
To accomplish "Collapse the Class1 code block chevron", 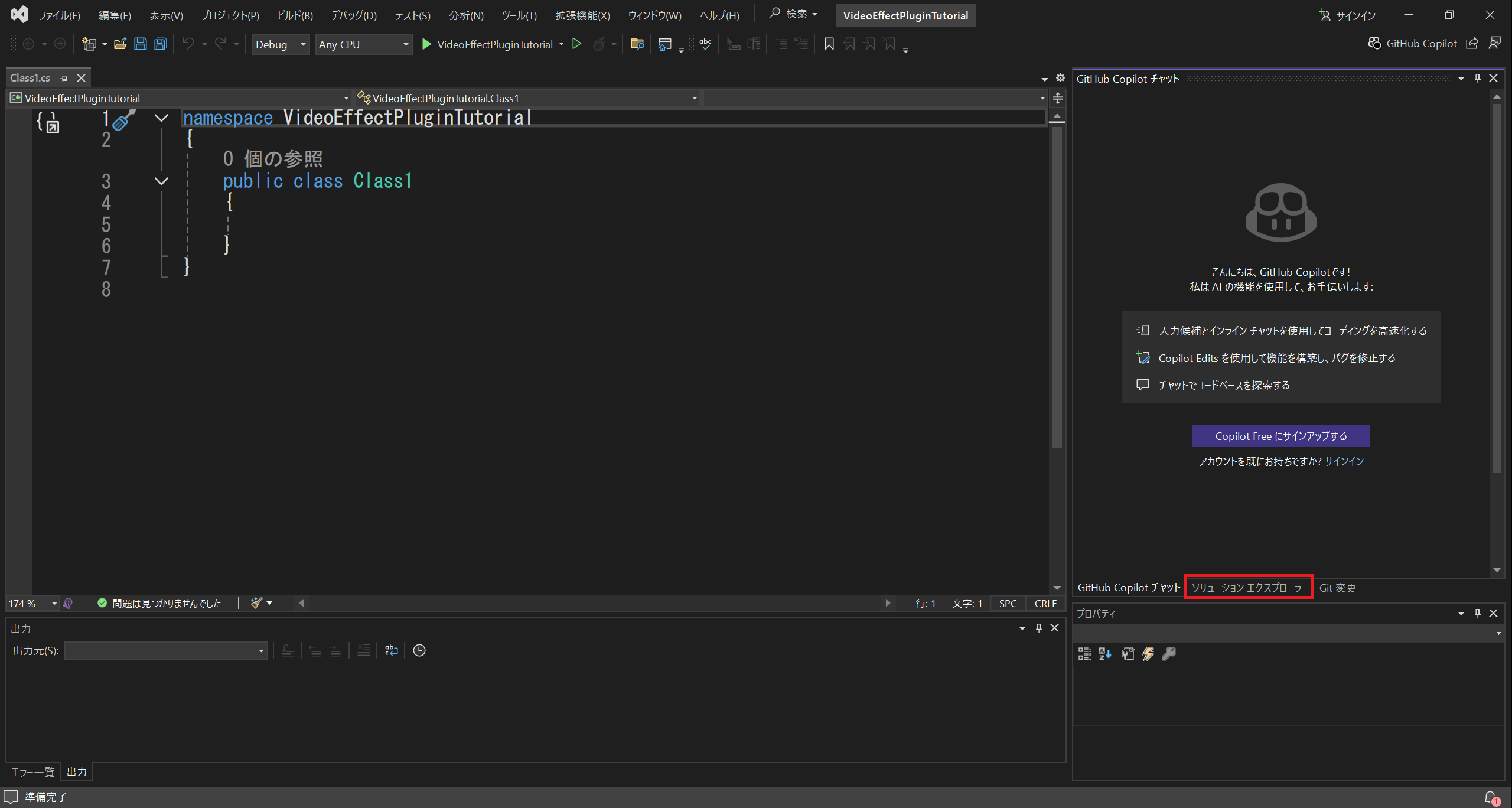I will [x=161, y=181].
